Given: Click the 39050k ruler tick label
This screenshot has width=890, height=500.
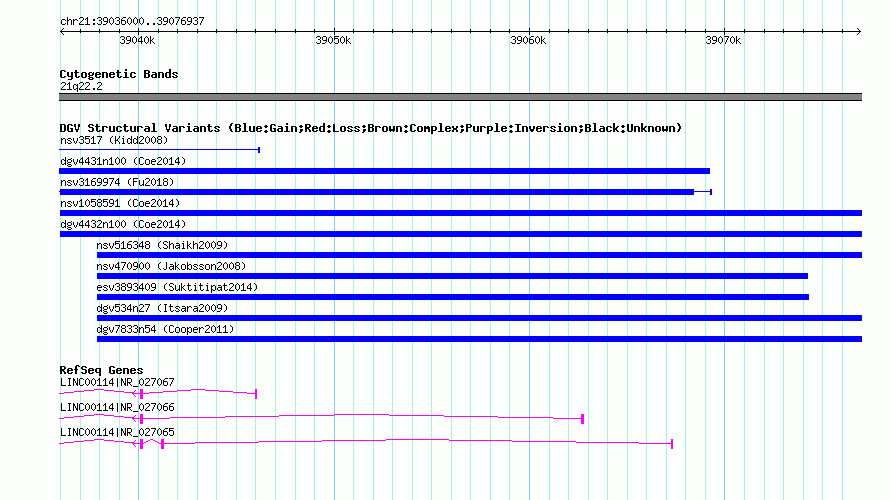Looking at the screenshot, I should point(333,40).
